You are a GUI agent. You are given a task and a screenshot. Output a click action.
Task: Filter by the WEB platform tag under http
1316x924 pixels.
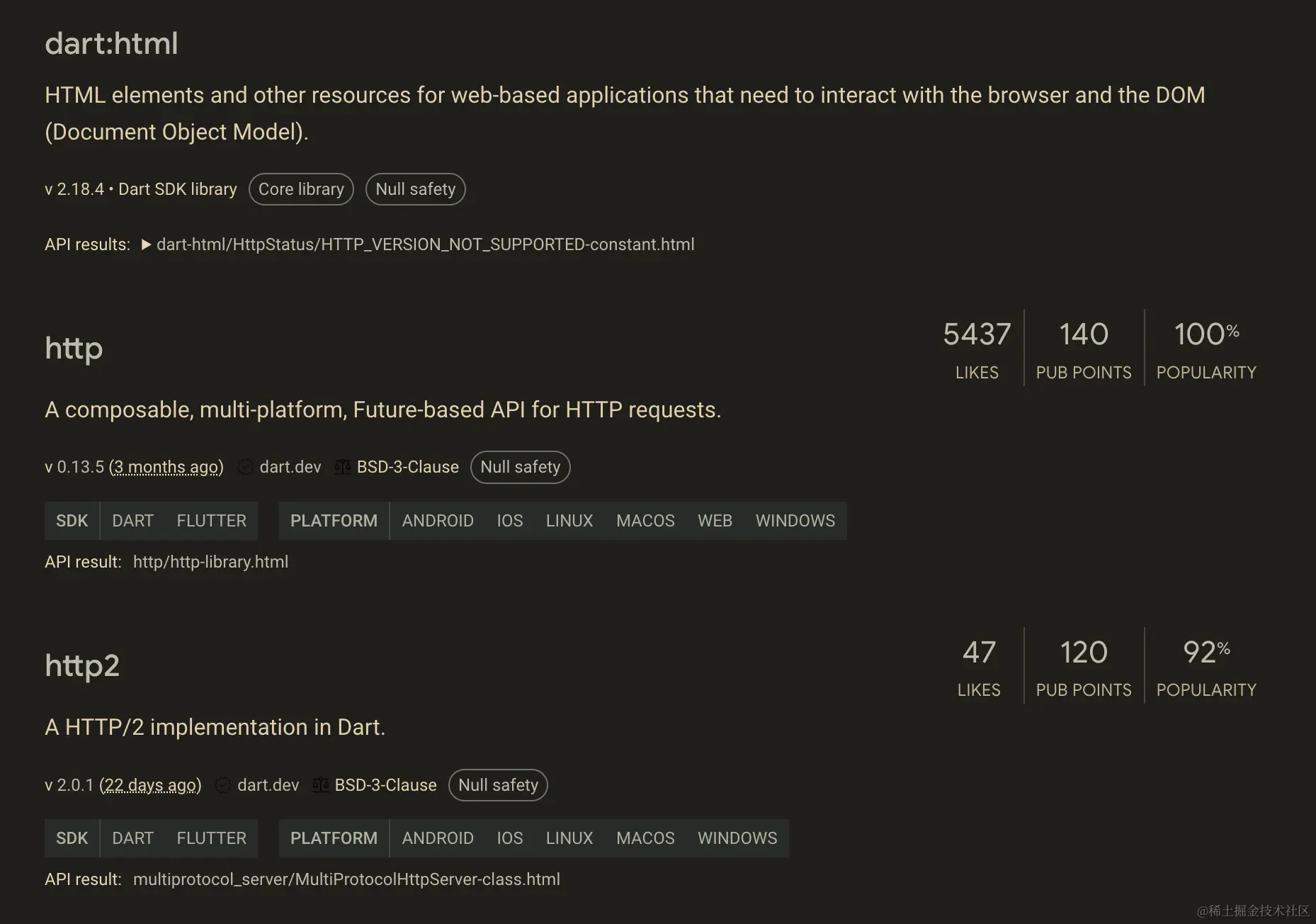(x=715, y=521)
